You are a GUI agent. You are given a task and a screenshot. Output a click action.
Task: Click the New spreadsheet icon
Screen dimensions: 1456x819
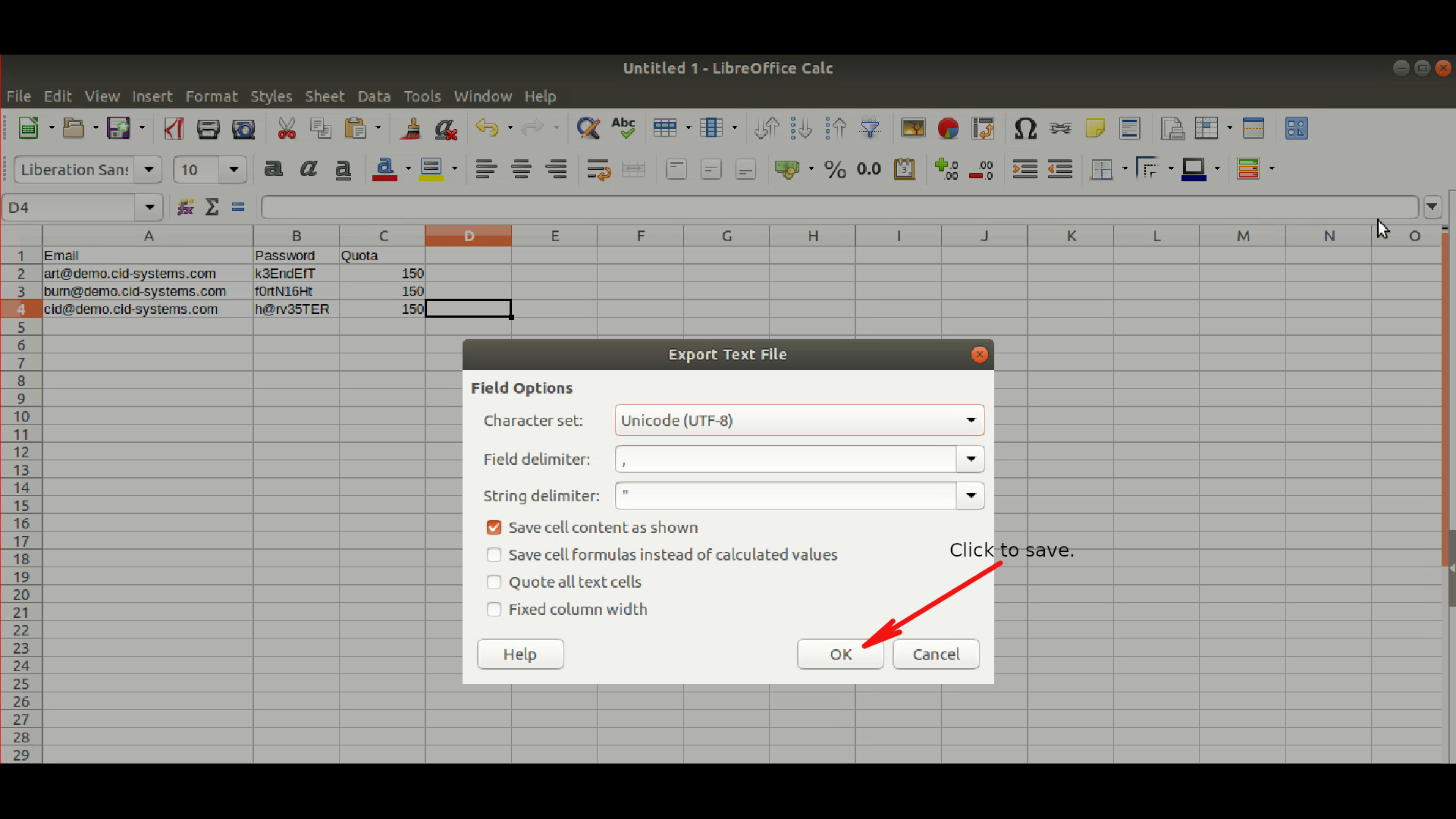[x=29, y=128]
